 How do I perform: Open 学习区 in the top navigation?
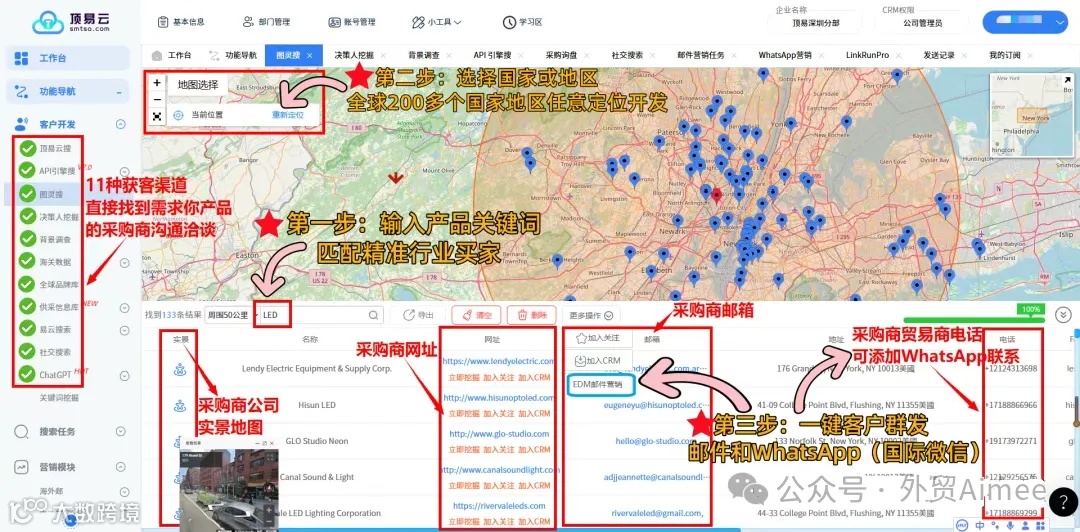point(523,22)
